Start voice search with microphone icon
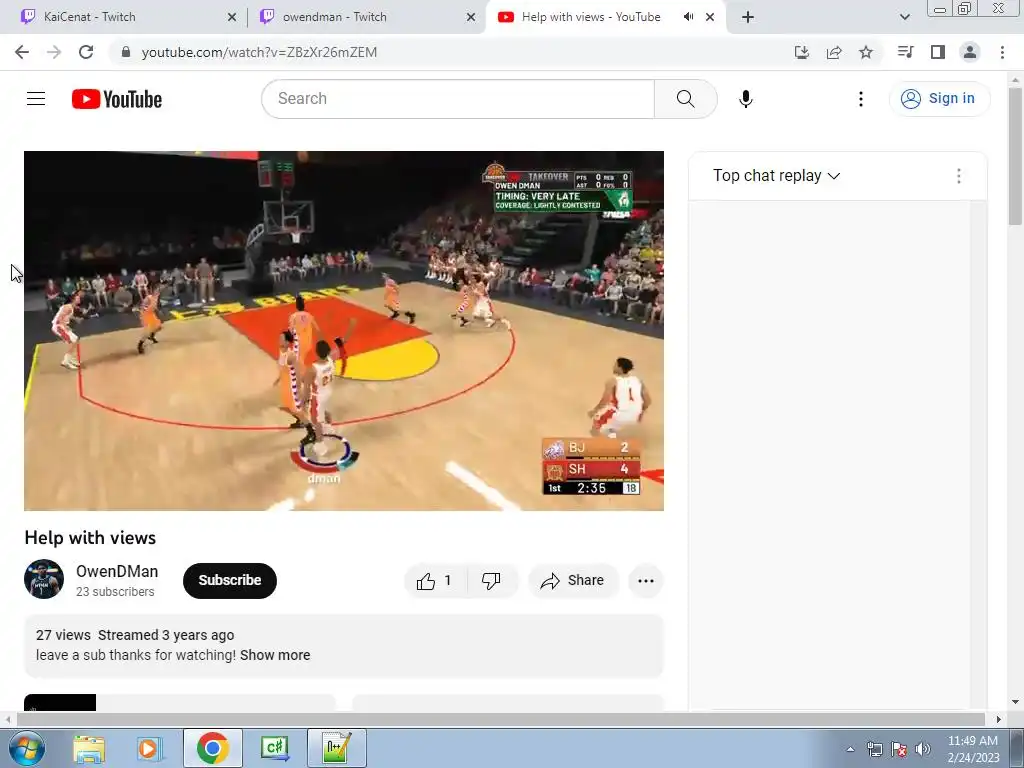This screenshot has height=768, width=1024. point(746,99)
